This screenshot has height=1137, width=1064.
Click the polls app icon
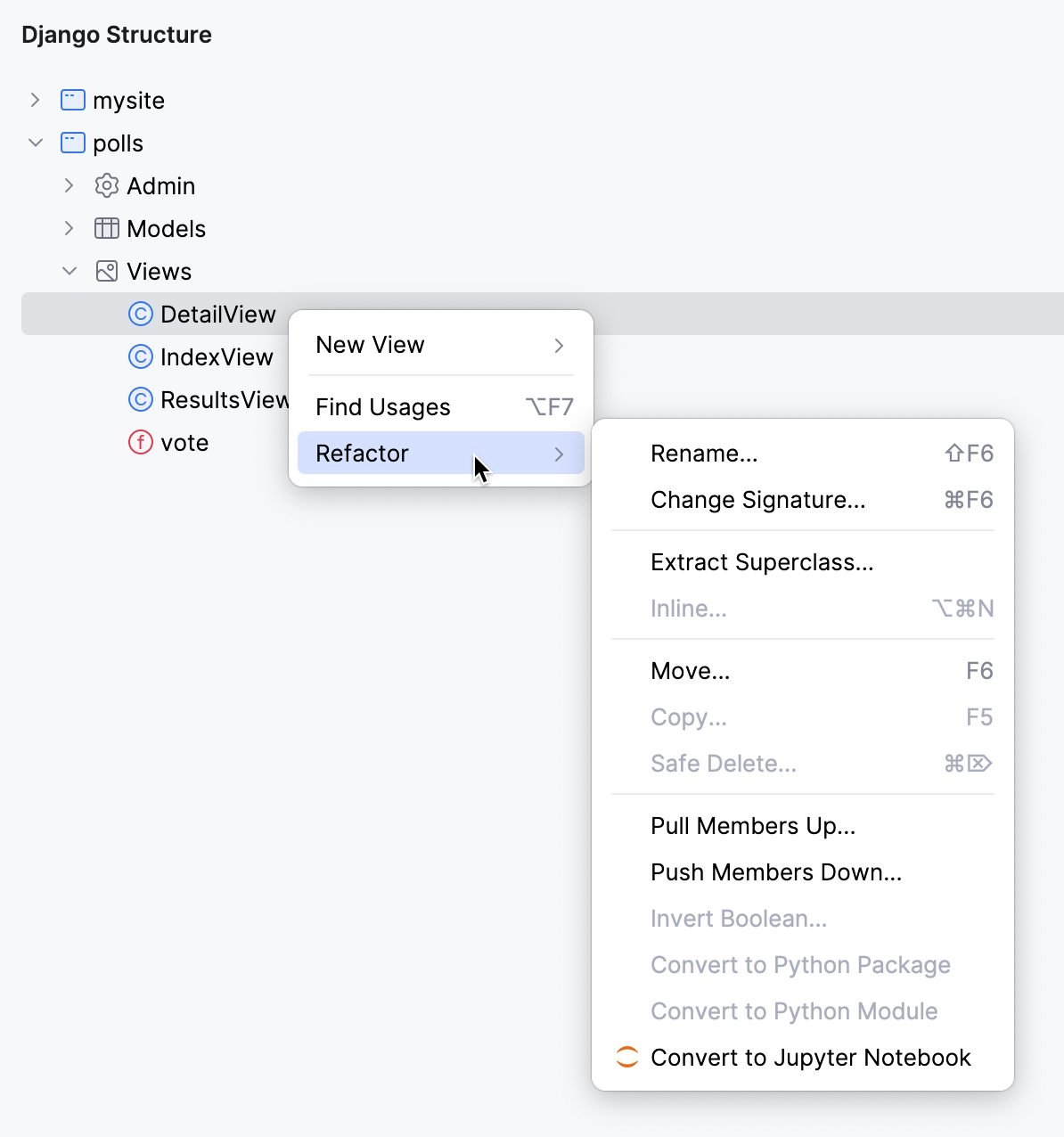pos(71,143)
